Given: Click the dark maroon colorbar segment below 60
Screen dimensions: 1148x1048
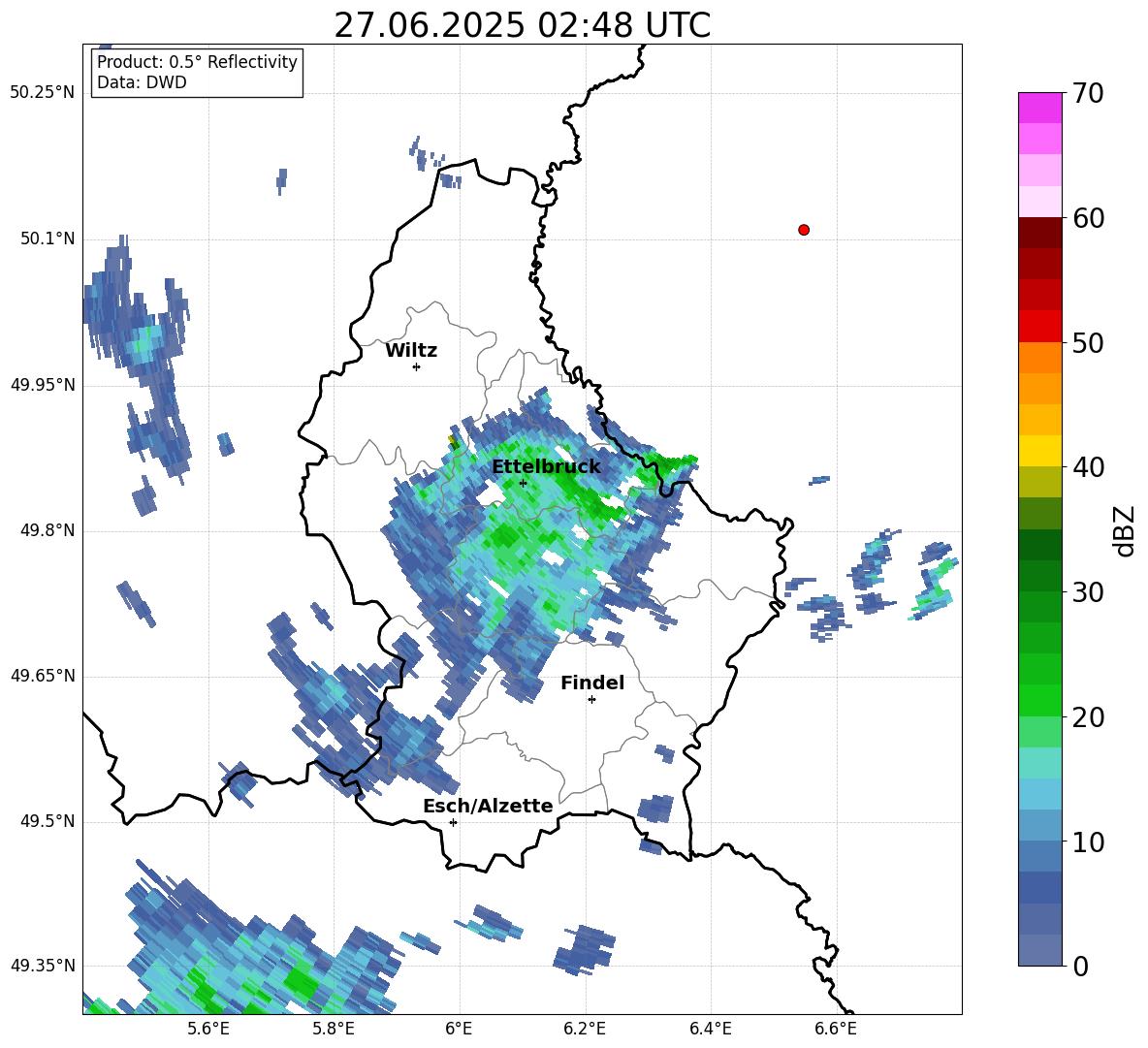Looking at the screenshot, I should coord(1039,233).
